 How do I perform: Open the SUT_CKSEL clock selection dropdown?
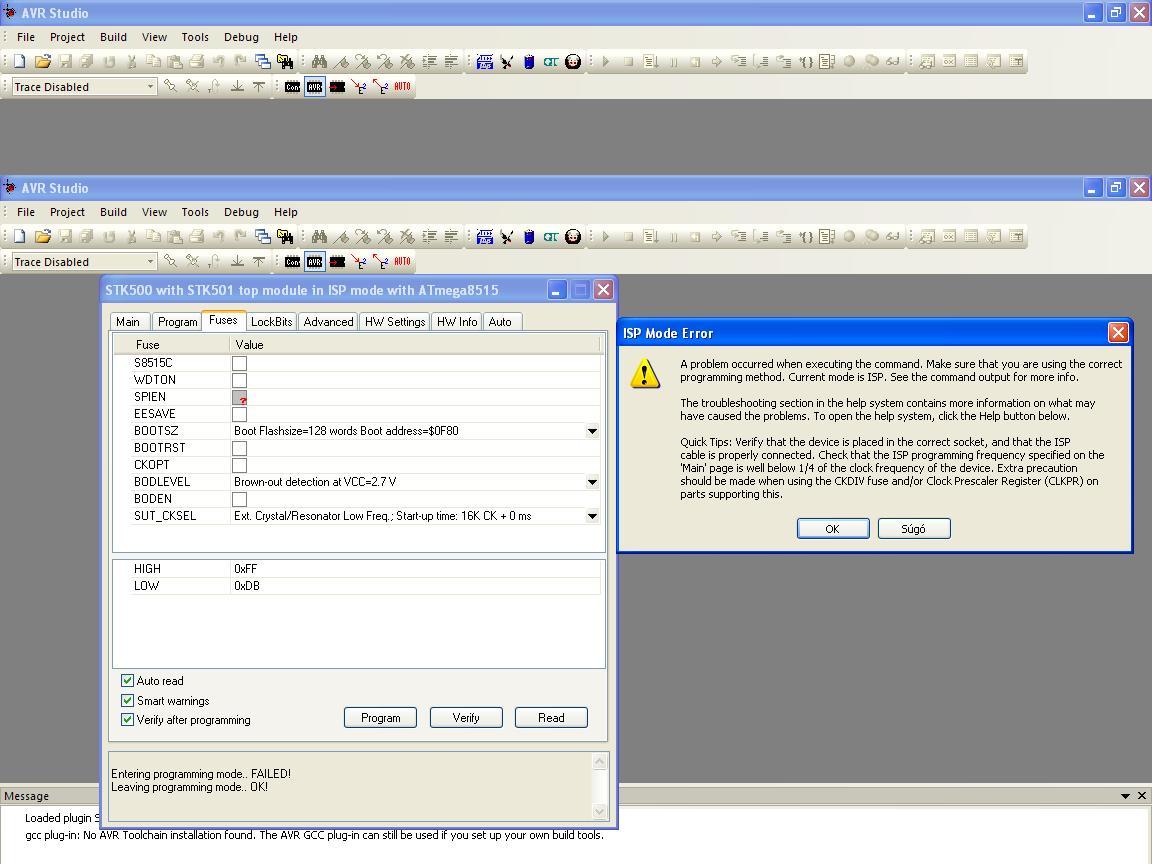(592, 516)
